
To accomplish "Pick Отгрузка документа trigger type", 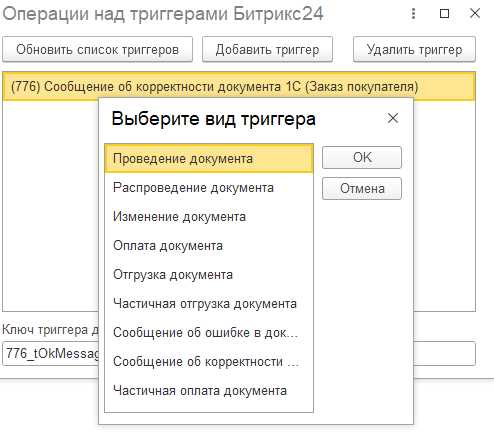I will point(209,275).
